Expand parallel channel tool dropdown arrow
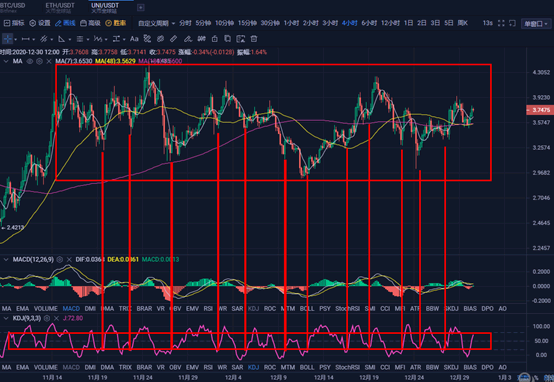Viewport: 554px width, 382px height. 52,39
